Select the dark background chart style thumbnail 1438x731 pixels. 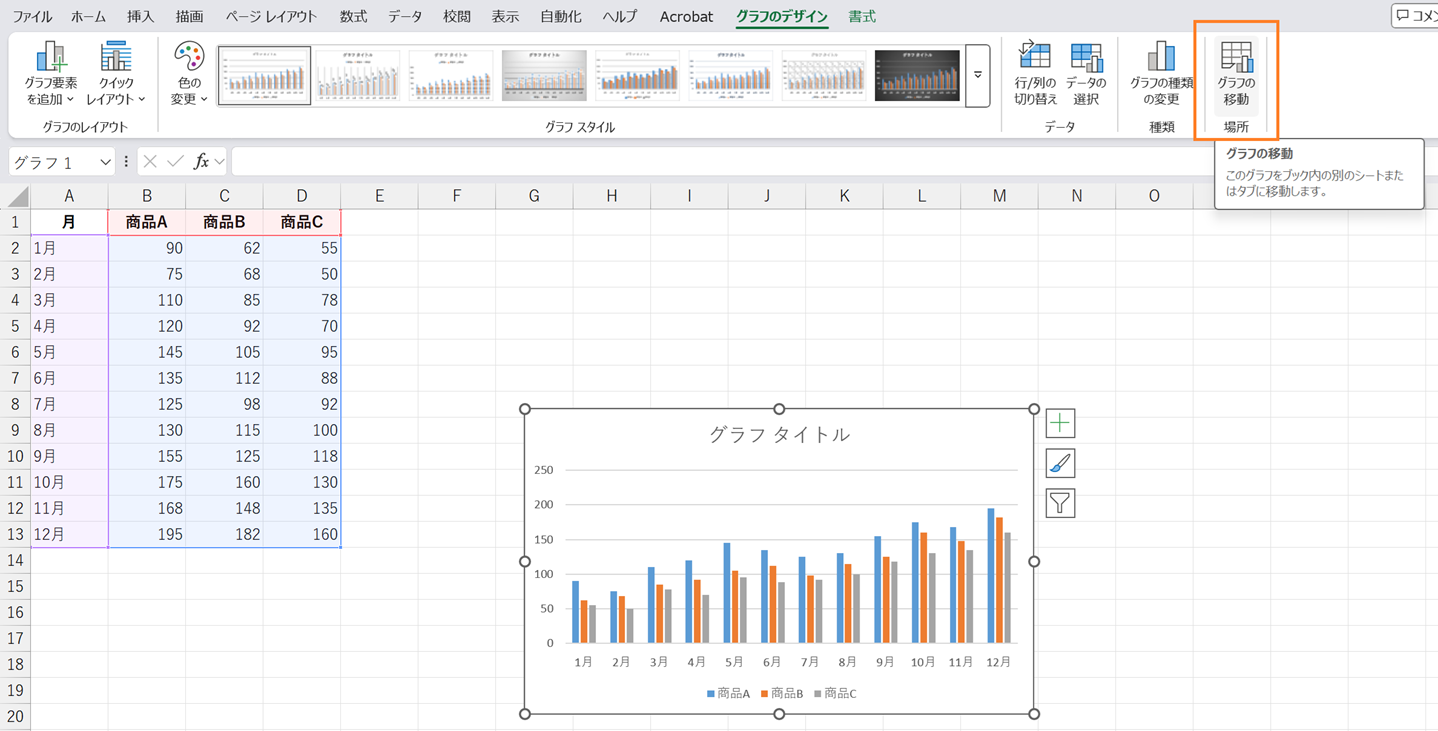[917, 76]
